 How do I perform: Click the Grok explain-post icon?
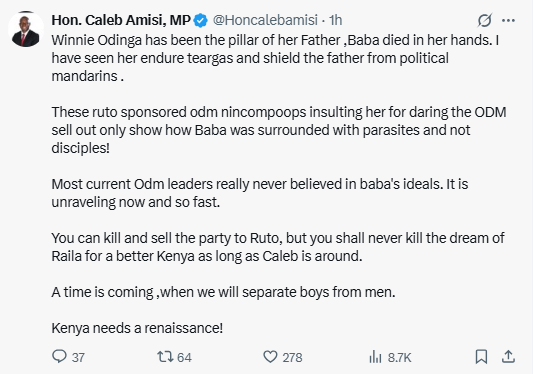pyautogui.click(x=484, y=20)
